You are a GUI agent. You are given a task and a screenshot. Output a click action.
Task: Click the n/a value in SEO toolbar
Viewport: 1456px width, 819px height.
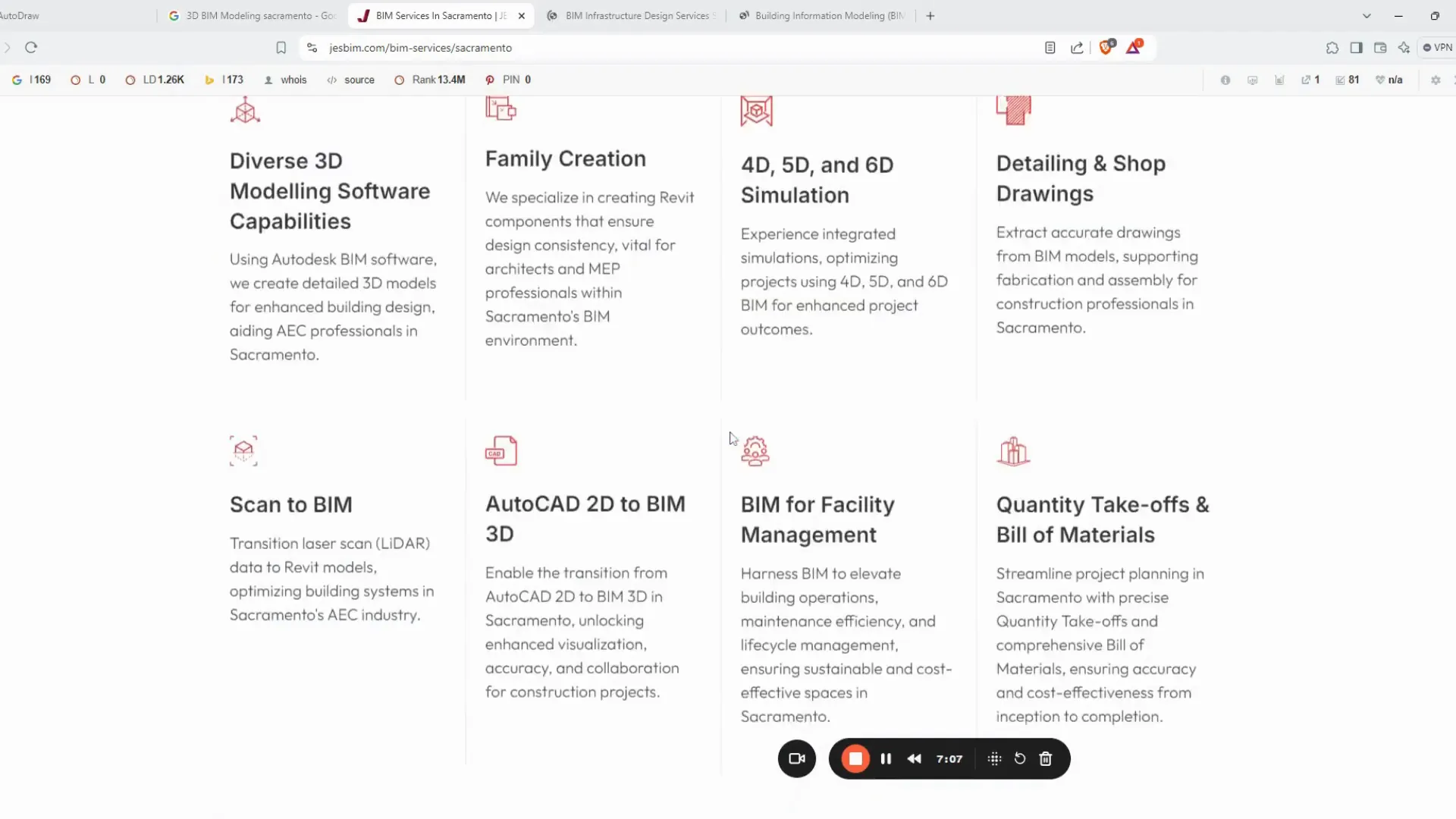pos(1395,80)
